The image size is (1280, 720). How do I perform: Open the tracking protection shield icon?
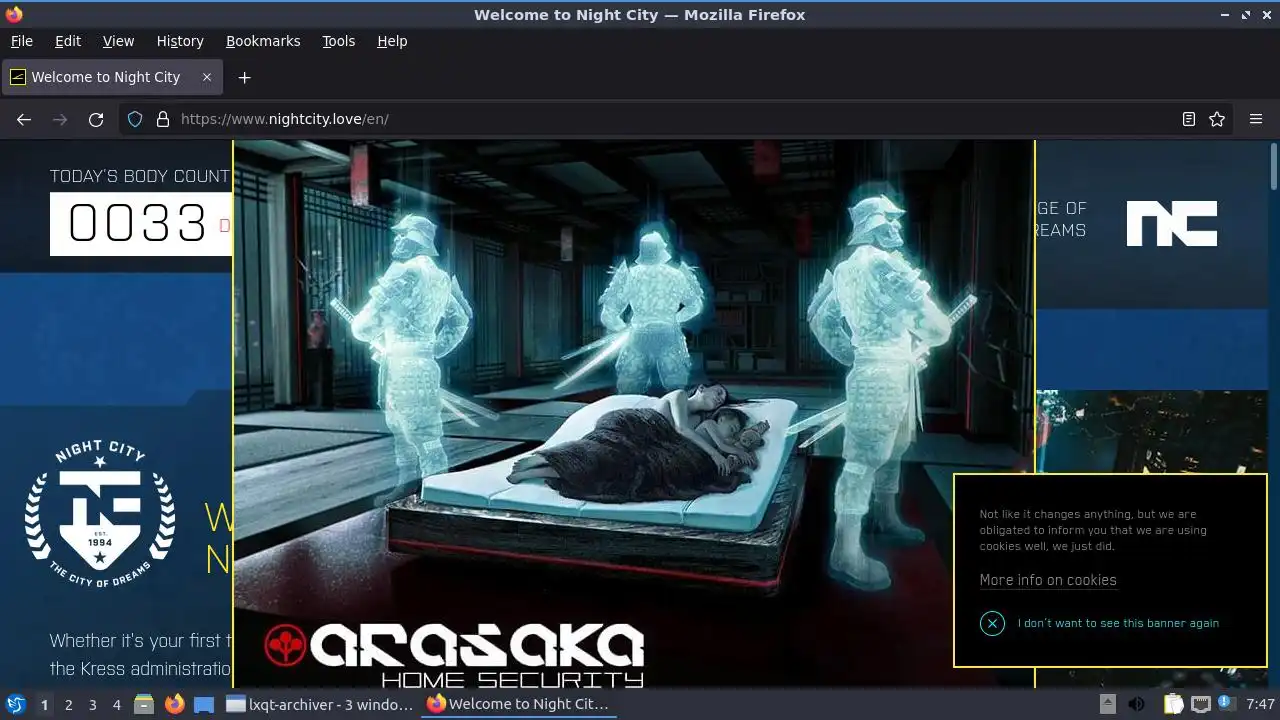(x=135, y=119)
